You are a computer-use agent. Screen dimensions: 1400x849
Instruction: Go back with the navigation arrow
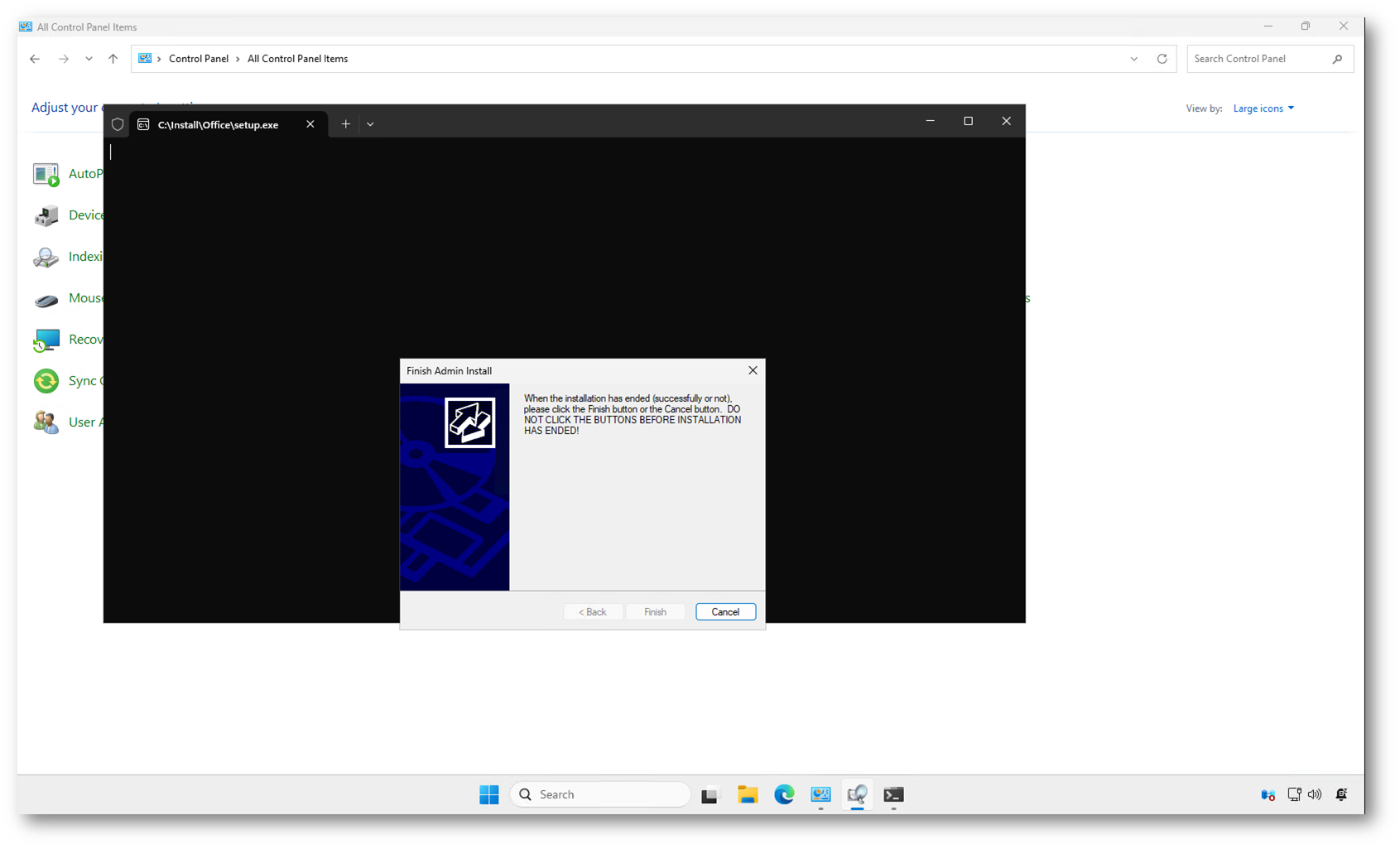click(x=35, y=59)
